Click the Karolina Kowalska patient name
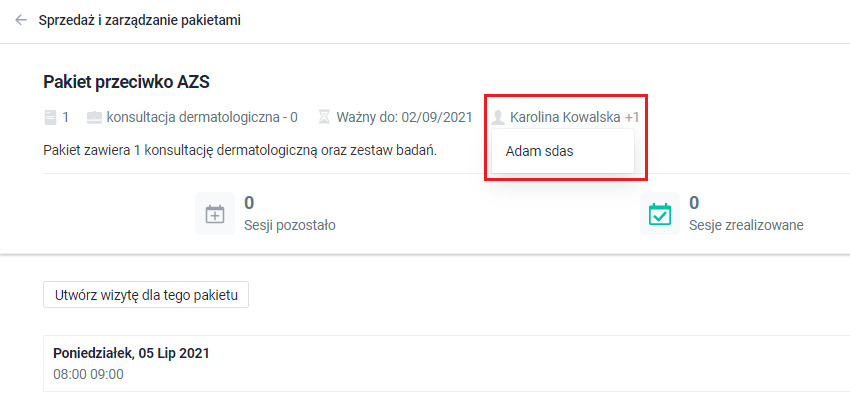The height and width of the screenshot is (414, 850). coord(564,117)
